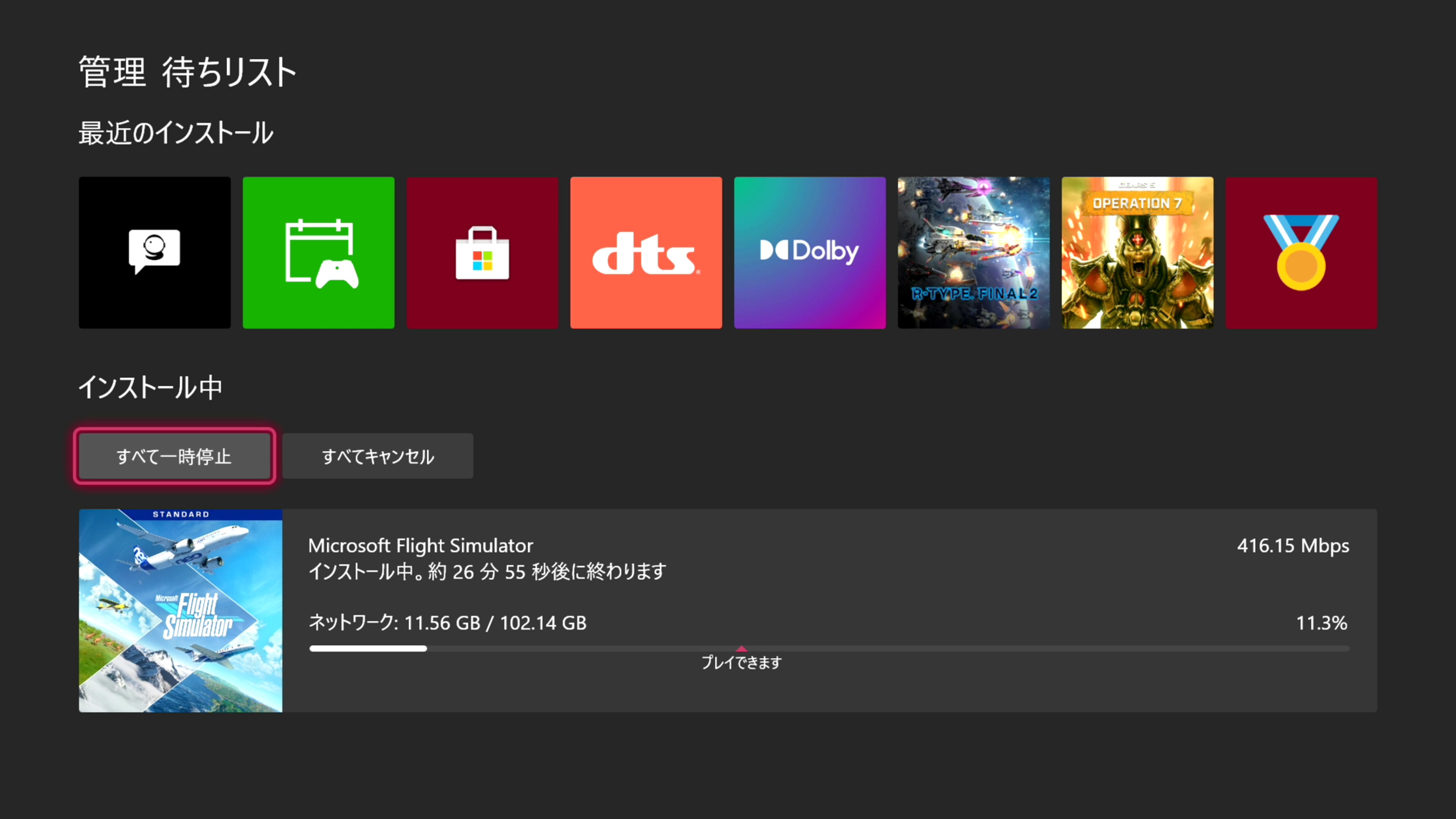Open the Gears 5 Operation 7 tile

click(x=1137, y=252)
